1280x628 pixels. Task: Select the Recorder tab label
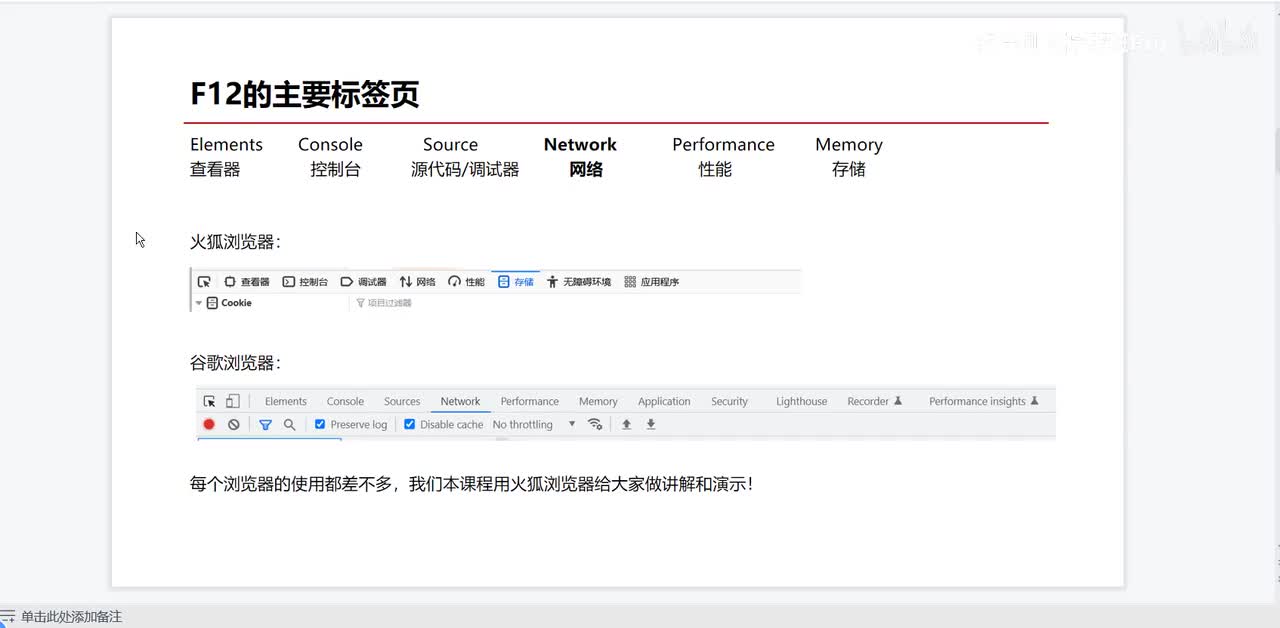[867, 401]
